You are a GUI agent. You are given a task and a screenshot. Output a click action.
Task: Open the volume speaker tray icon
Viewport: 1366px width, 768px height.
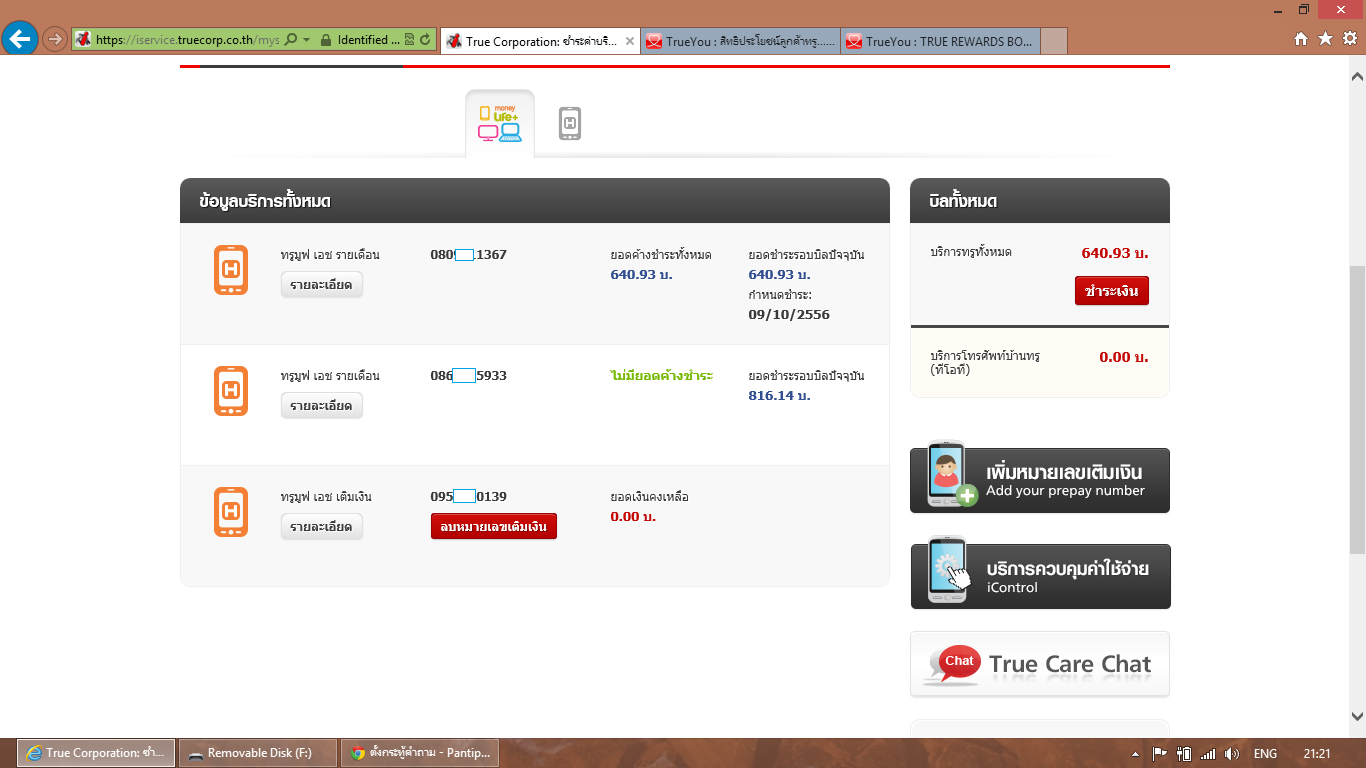point(1232,754)
